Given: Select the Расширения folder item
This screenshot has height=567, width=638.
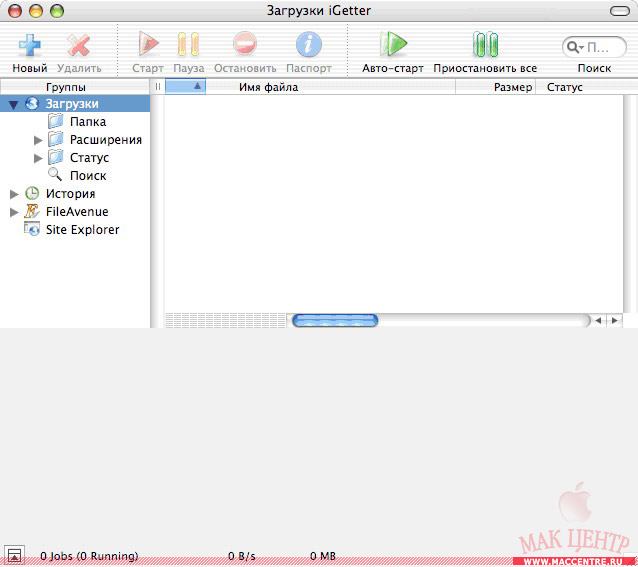Looking at the screenshot, I should [95, 140].
